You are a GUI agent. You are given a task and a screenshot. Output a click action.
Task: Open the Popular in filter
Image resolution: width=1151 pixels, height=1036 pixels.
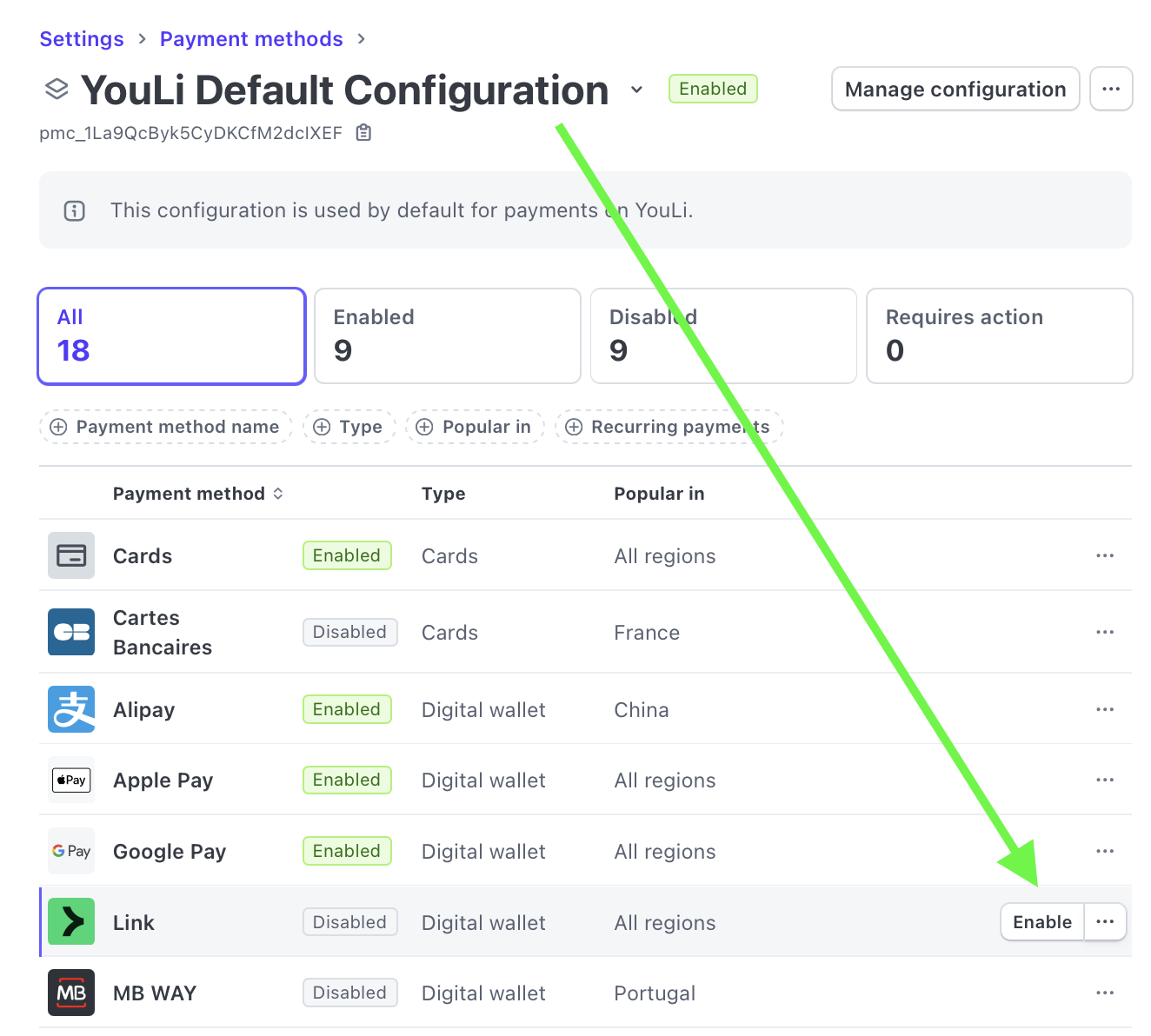(475, 427)
